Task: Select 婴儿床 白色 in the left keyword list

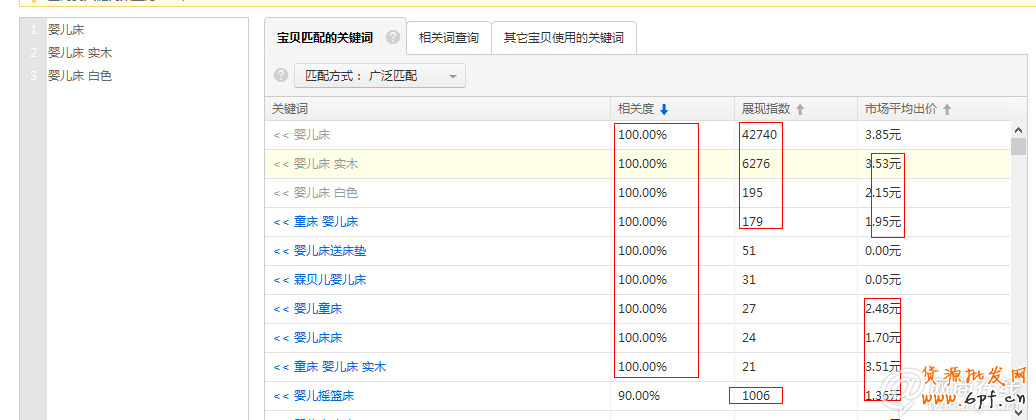Action: click(x=80, y=76)
